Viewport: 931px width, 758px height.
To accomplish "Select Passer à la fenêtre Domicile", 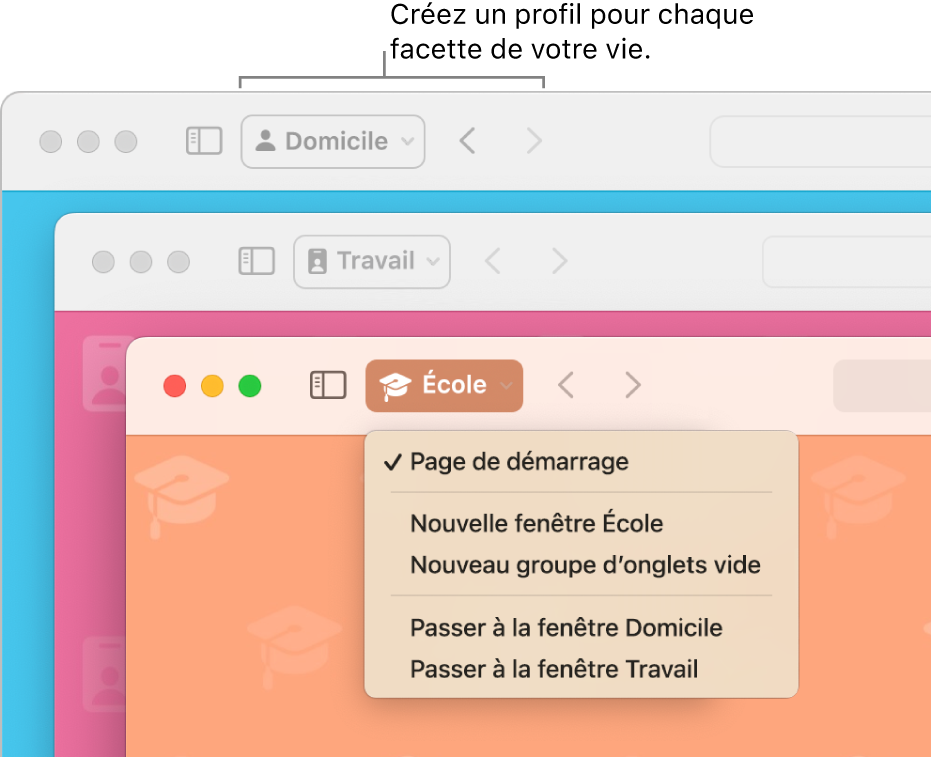I will pos(566,628).
